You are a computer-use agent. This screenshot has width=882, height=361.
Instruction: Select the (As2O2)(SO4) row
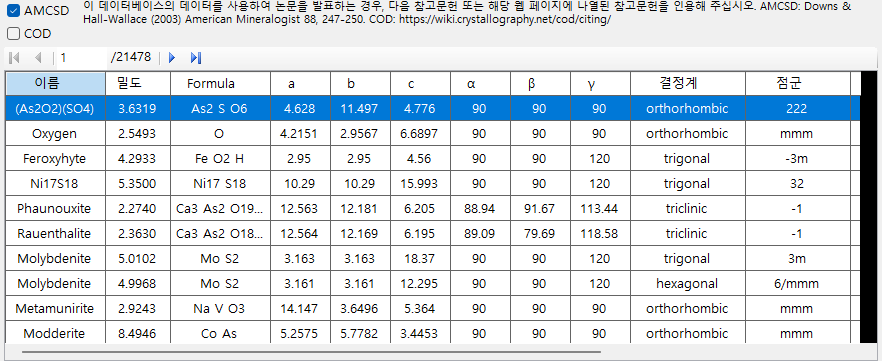point(433,109)
